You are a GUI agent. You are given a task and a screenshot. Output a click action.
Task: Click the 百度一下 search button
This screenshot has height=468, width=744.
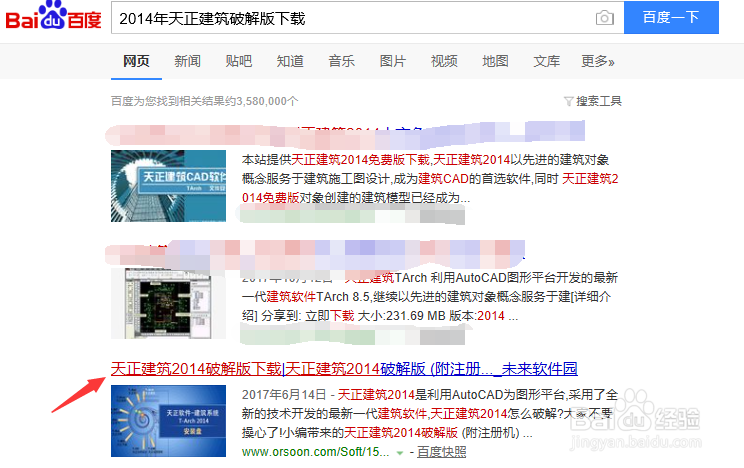(671, 18)
